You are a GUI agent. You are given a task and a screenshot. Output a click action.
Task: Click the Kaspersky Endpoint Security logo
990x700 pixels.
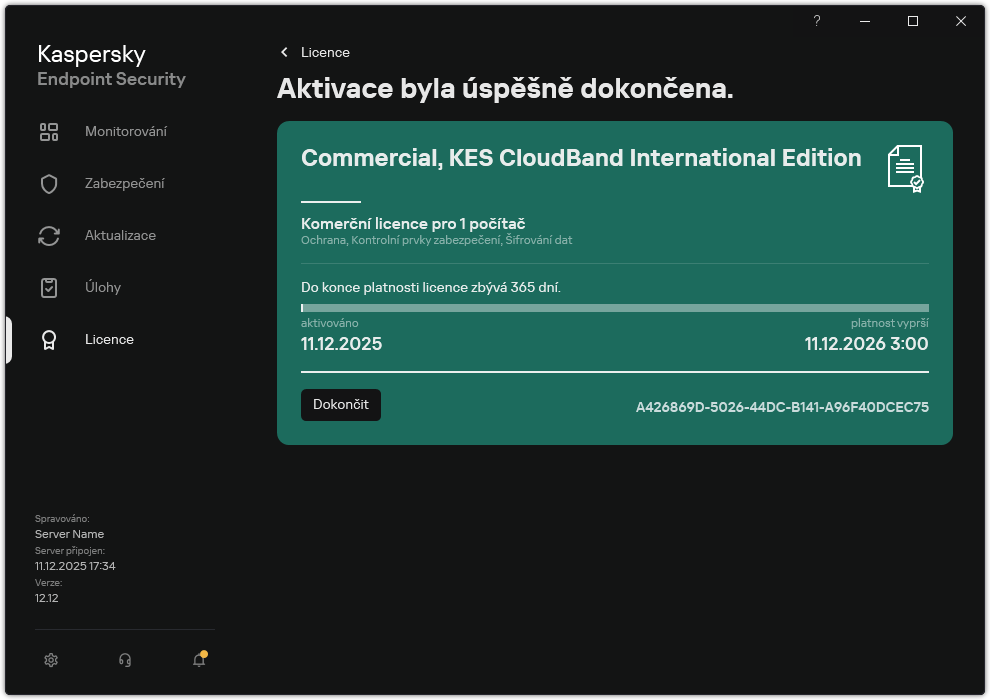(111, 64)
